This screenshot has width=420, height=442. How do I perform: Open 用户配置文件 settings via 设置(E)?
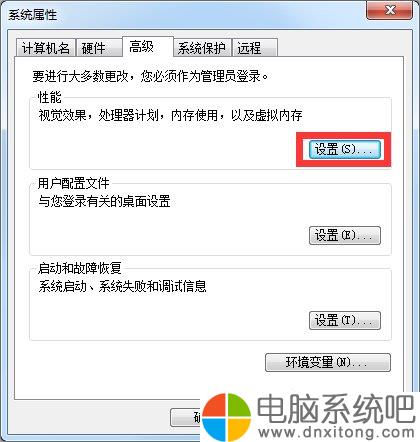pyautogui.click(x=344, y=235)
